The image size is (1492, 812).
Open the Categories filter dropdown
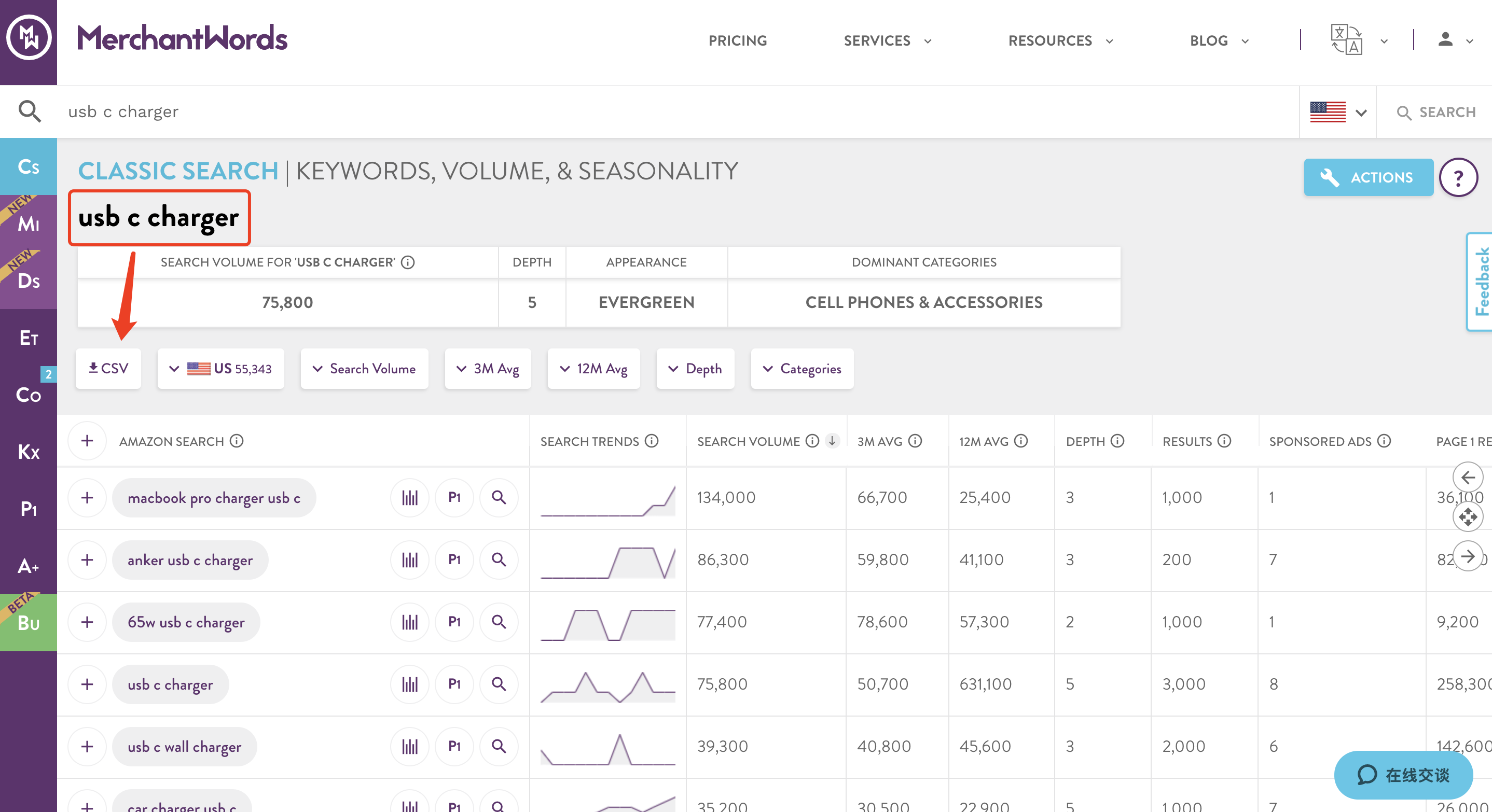pos(802,369)
